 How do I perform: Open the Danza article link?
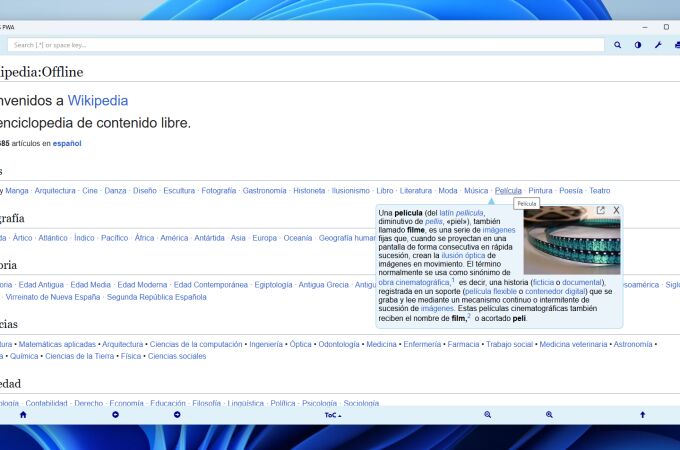115,191
